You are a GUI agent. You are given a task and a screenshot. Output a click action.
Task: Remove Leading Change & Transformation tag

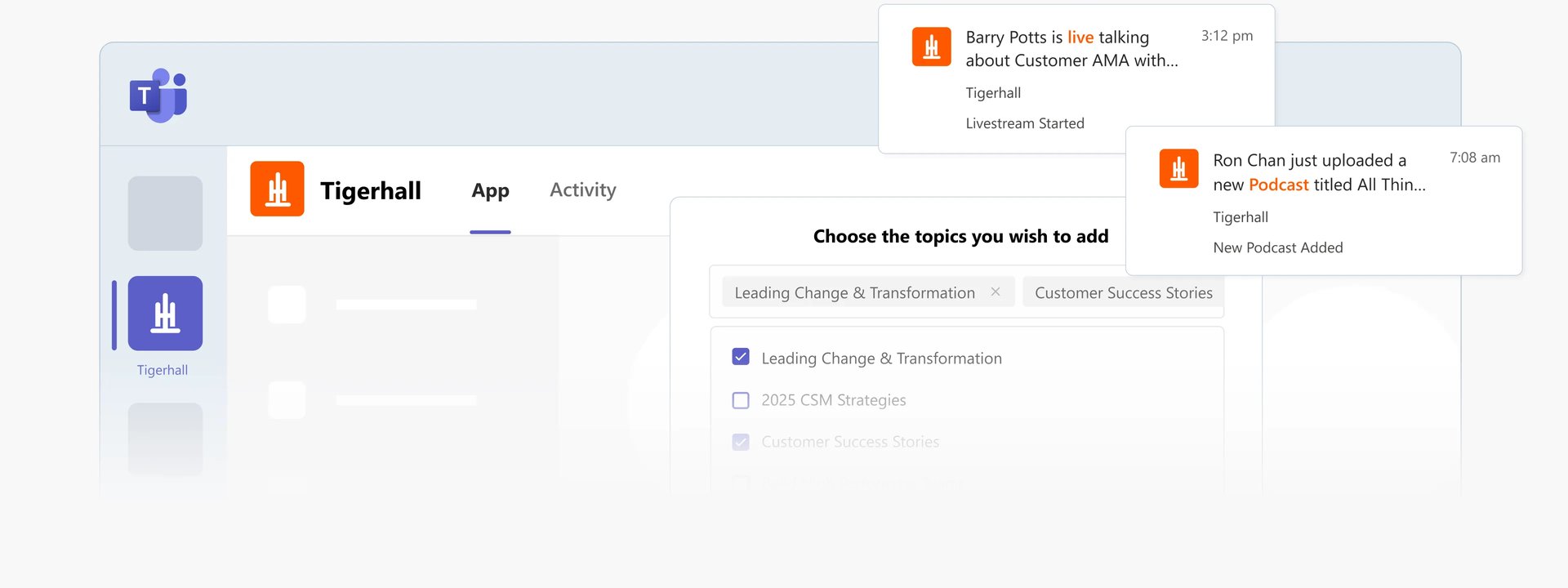pos(996,292)
